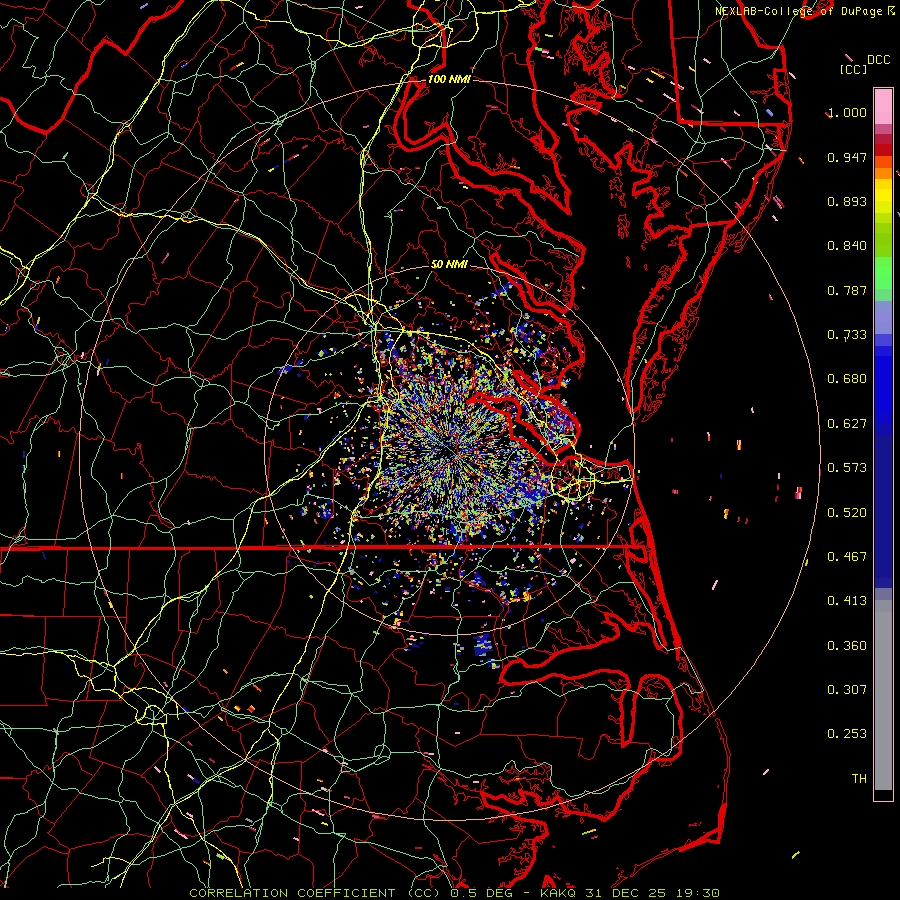This screenshot has width=900, height=900.
Task: Click the gray segment of the color bar
Action: pos(883,695)
